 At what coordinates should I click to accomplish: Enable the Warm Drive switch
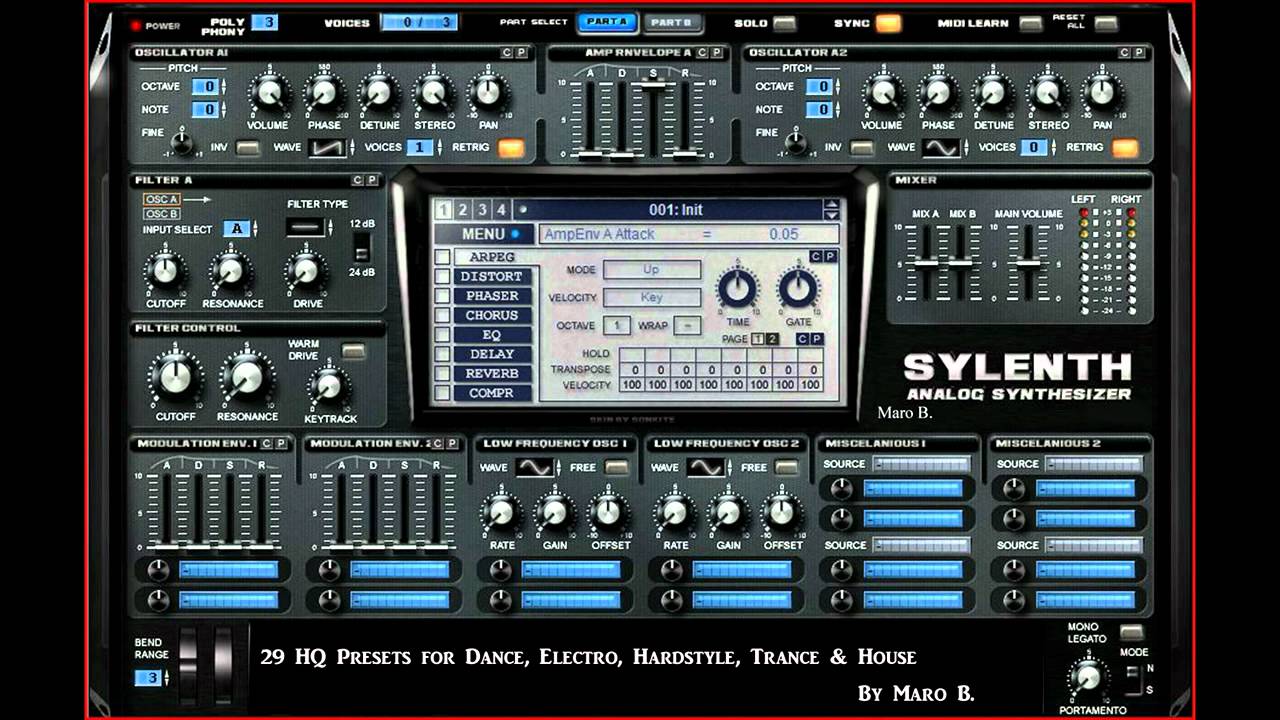(353, 351)
